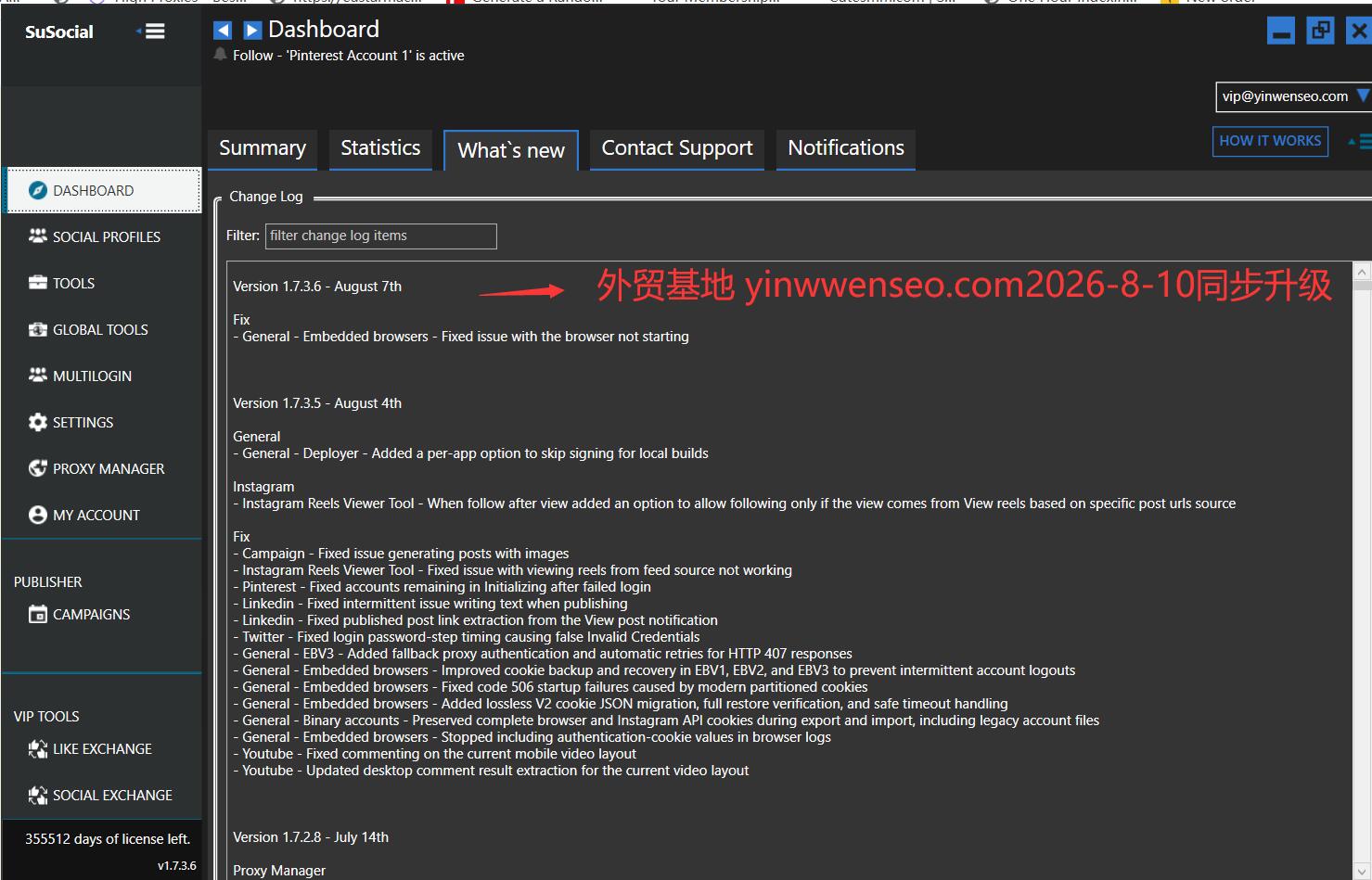Click the Instagram Reels feed source fix entry
The height and width of the screenshot is (880, 1372).
tap(512, 570)
